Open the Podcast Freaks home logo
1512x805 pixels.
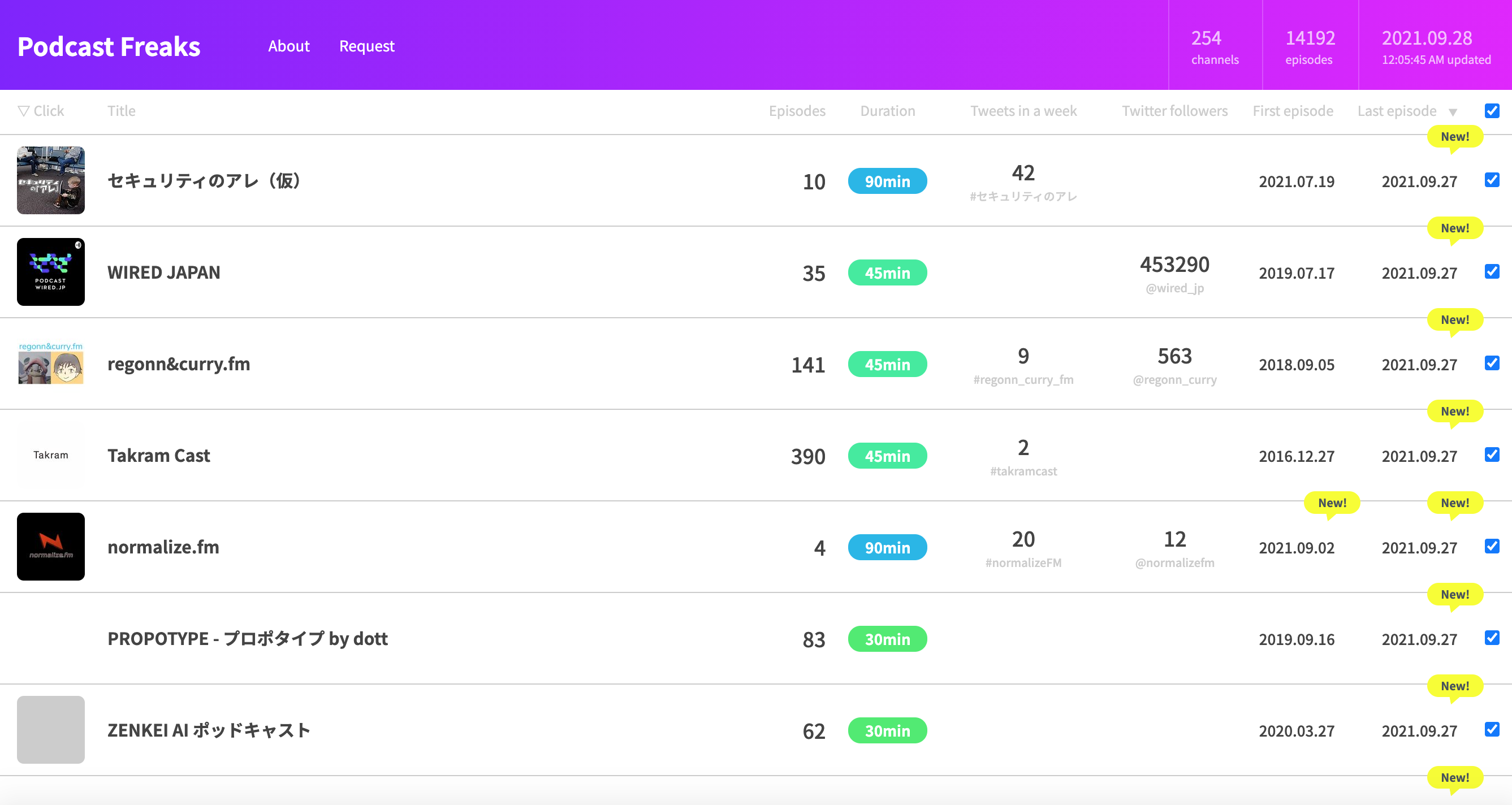coord(109,46)
